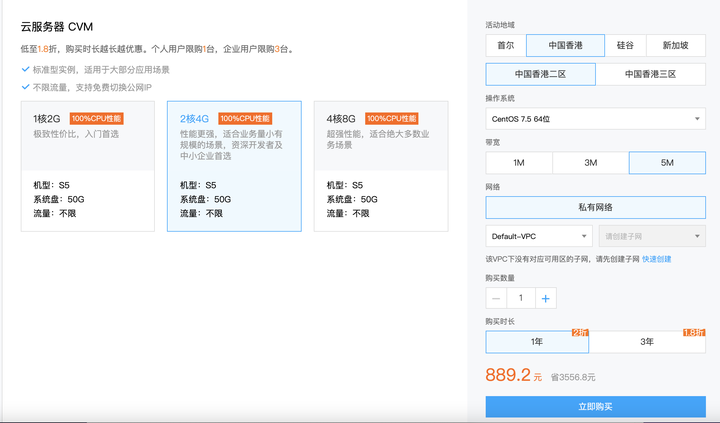Click the 操作系统 label
The width and height of the screenshot is (720, 423).
tap(500, 98)
